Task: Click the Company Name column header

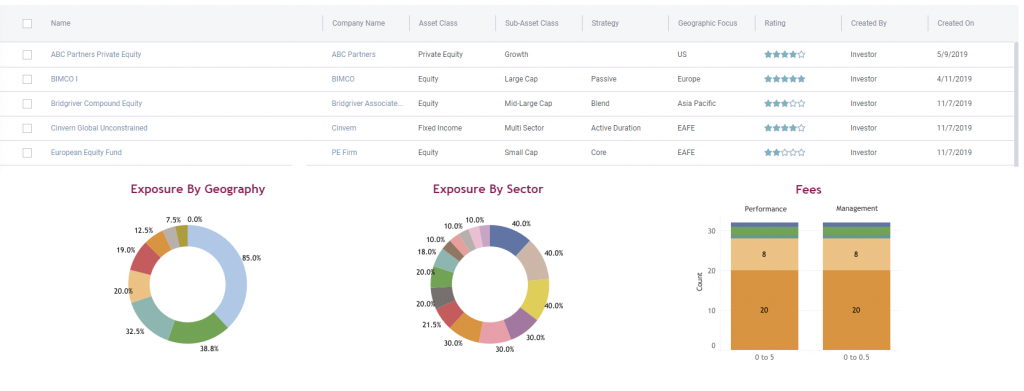Action: (359, 23)
